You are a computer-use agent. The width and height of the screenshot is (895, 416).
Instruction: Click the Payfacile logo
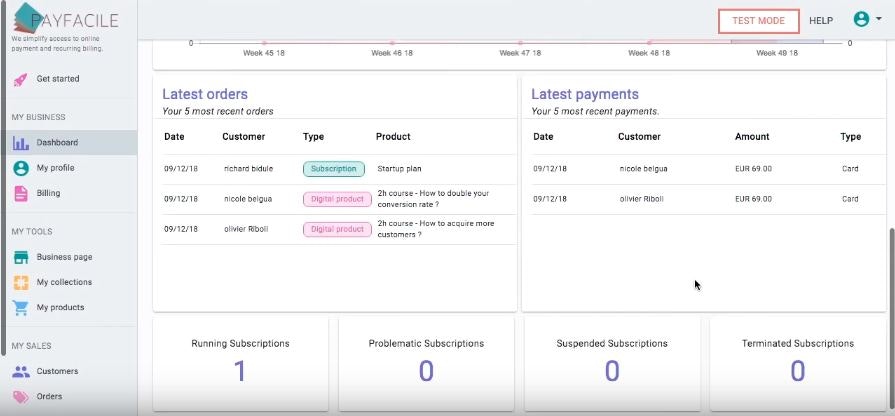coord(65,19)
